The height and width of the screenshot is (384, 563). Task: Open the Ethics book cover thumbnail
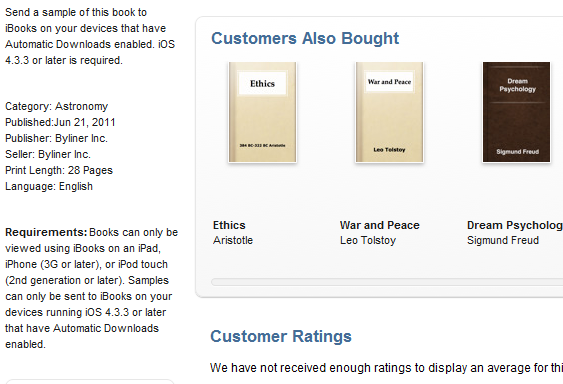point(262,112)
